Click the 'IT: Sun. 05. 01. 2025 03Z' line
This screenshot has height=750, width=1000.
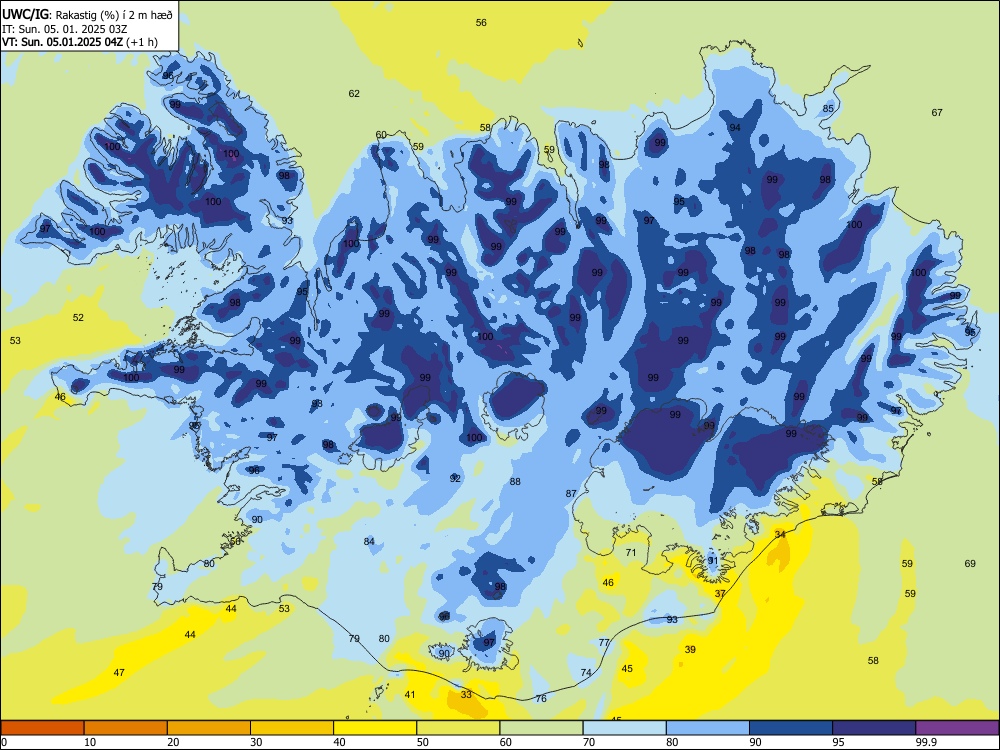tap(65, 29)
